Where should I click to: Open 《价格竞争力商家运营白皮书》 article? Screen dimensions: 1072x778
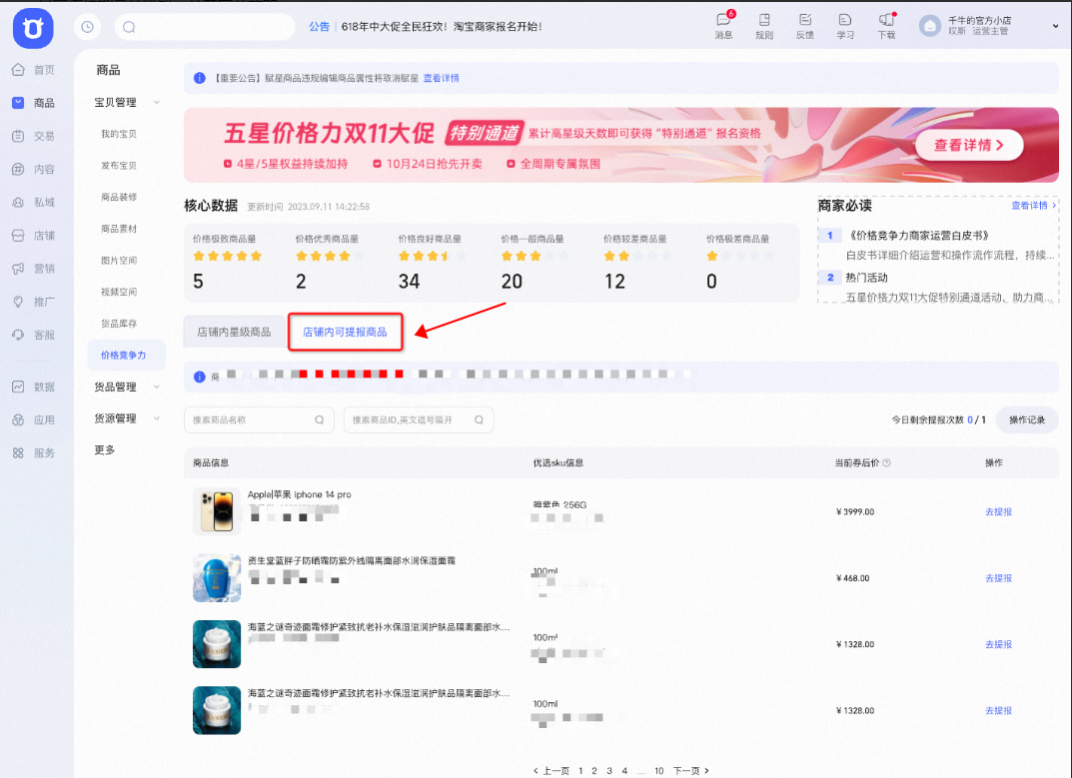point(917,235)
